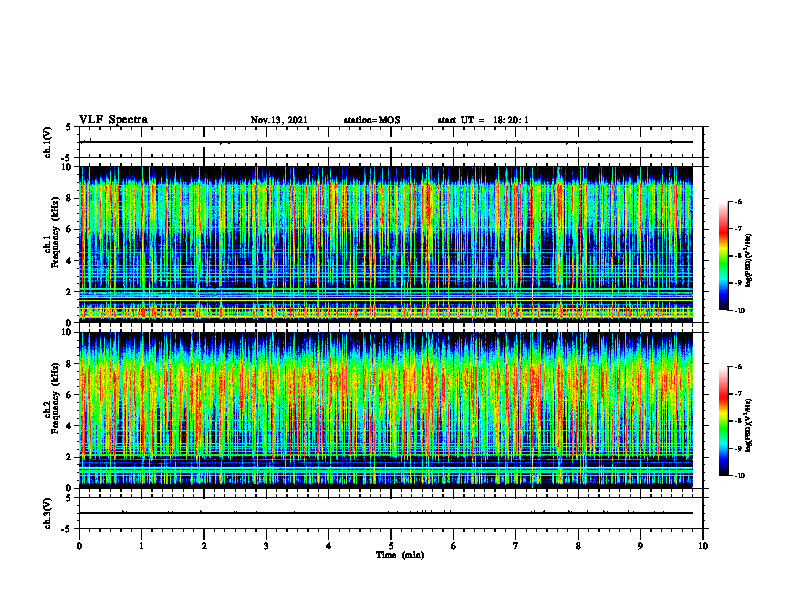Click the time-axis tick label '7'
The width and height of the screenshot is (792, 612).
click(516, 546)
